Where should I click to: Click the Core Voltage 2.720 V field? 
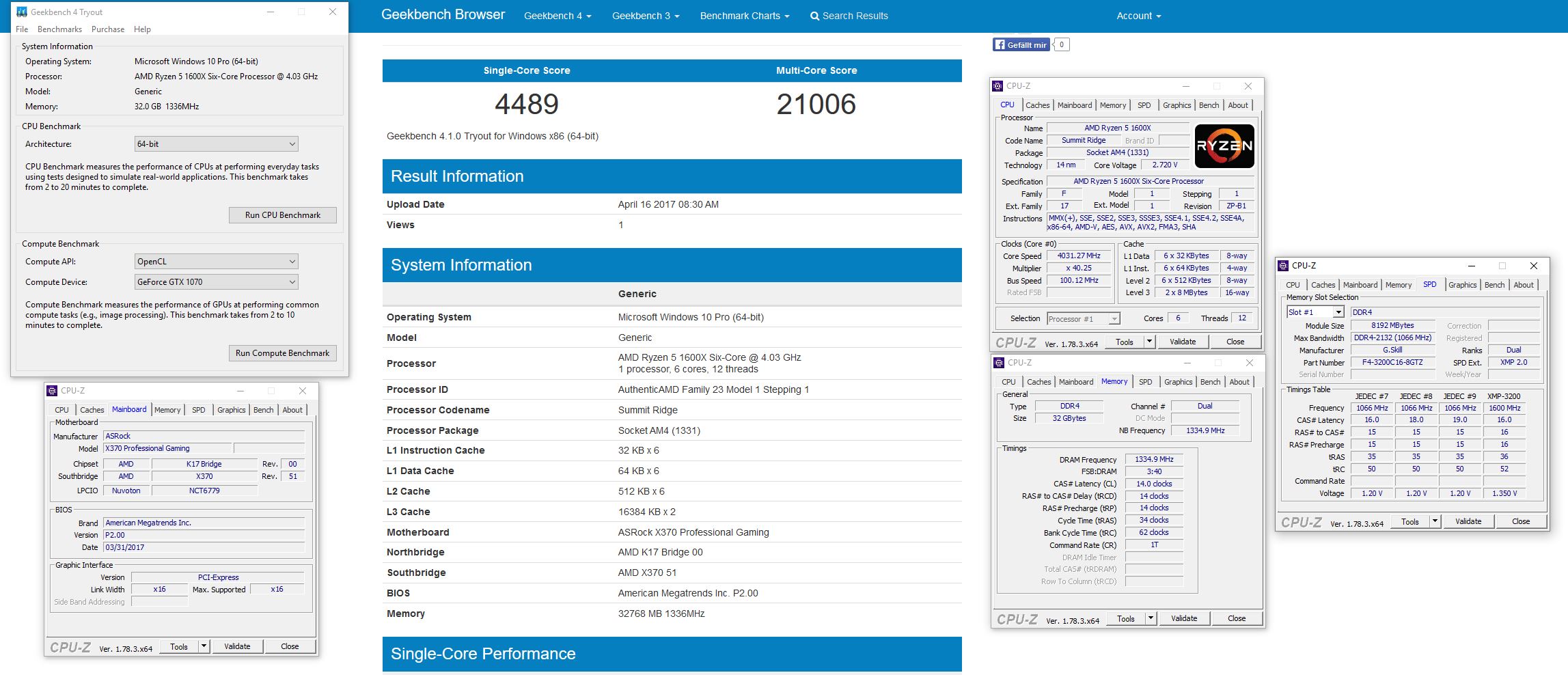pos(1164,165)
